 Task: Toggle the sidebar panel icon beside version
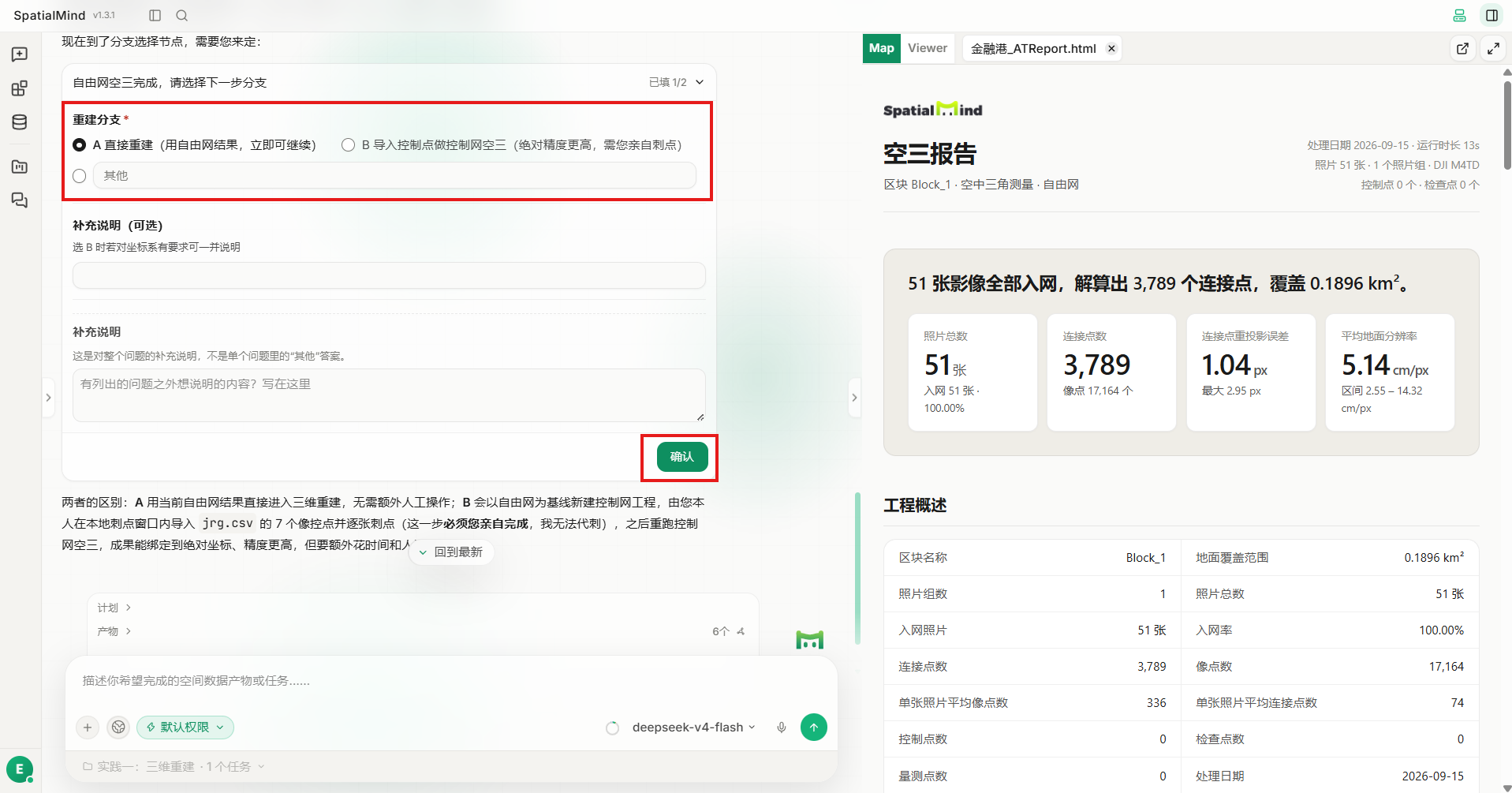pyautogui.click(x=155, y=15)
